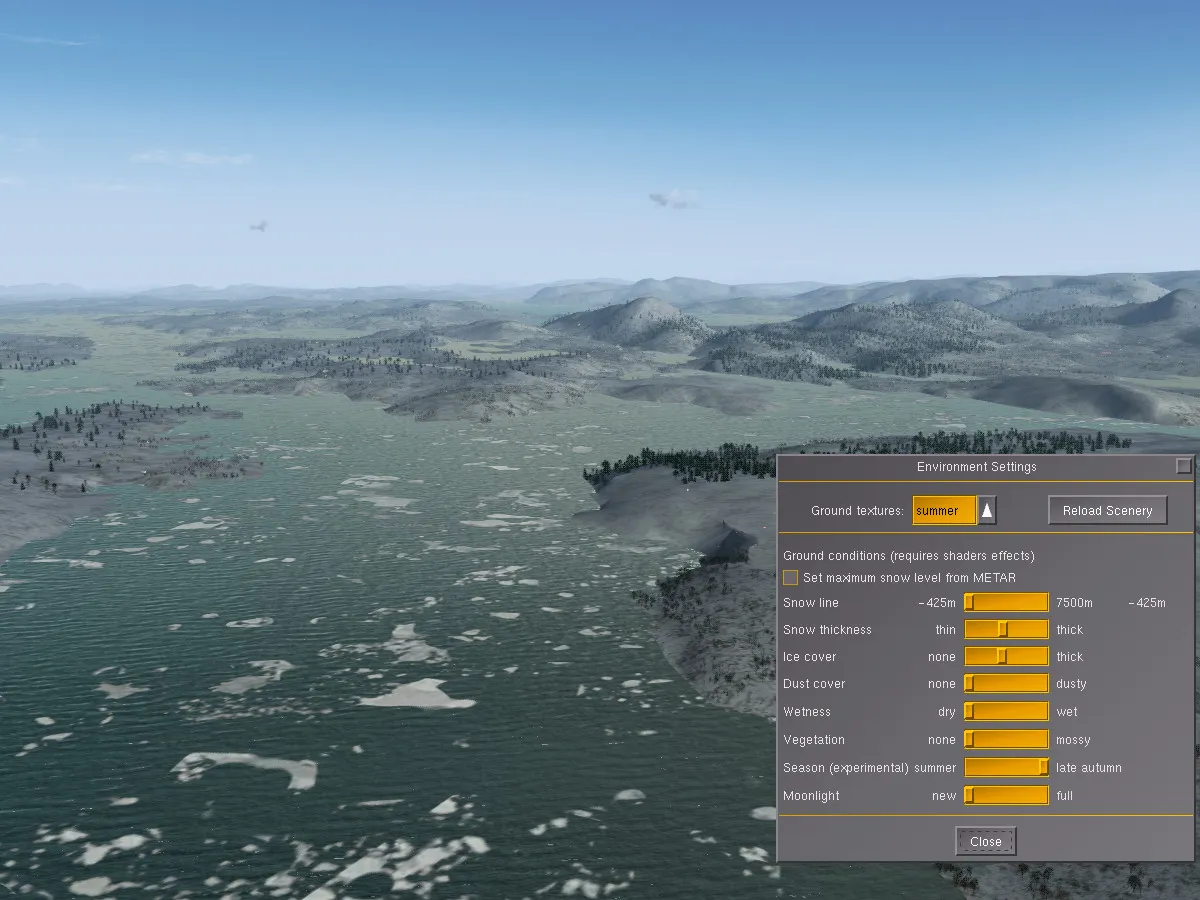Screen dimensions: 1200x900
Task: Click the Vegetation slider handle
Action: click(x=969, y=740)
